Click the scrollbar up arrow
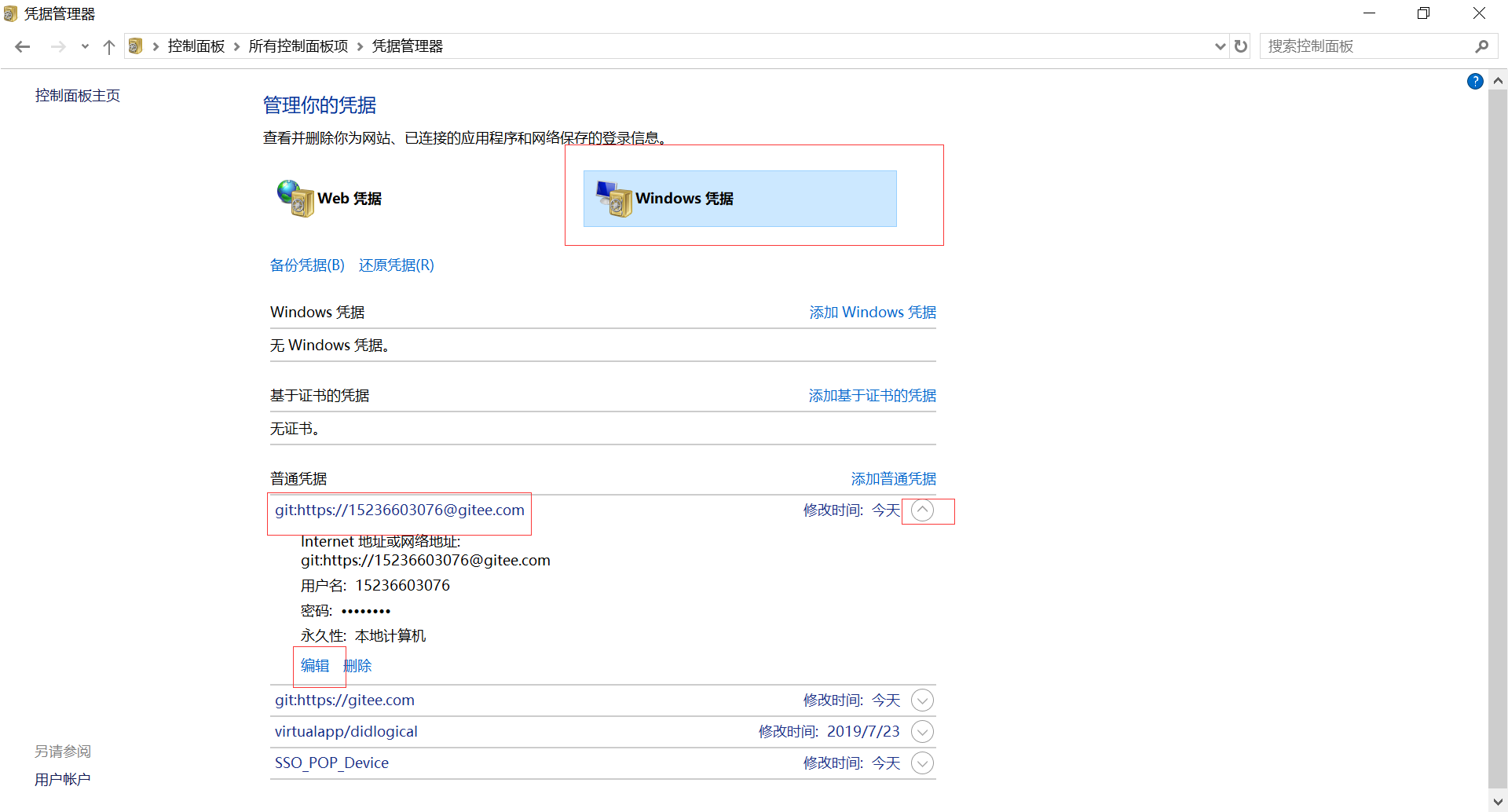Viewport: 1508px width, 812px height. (x=1498, y=80)
